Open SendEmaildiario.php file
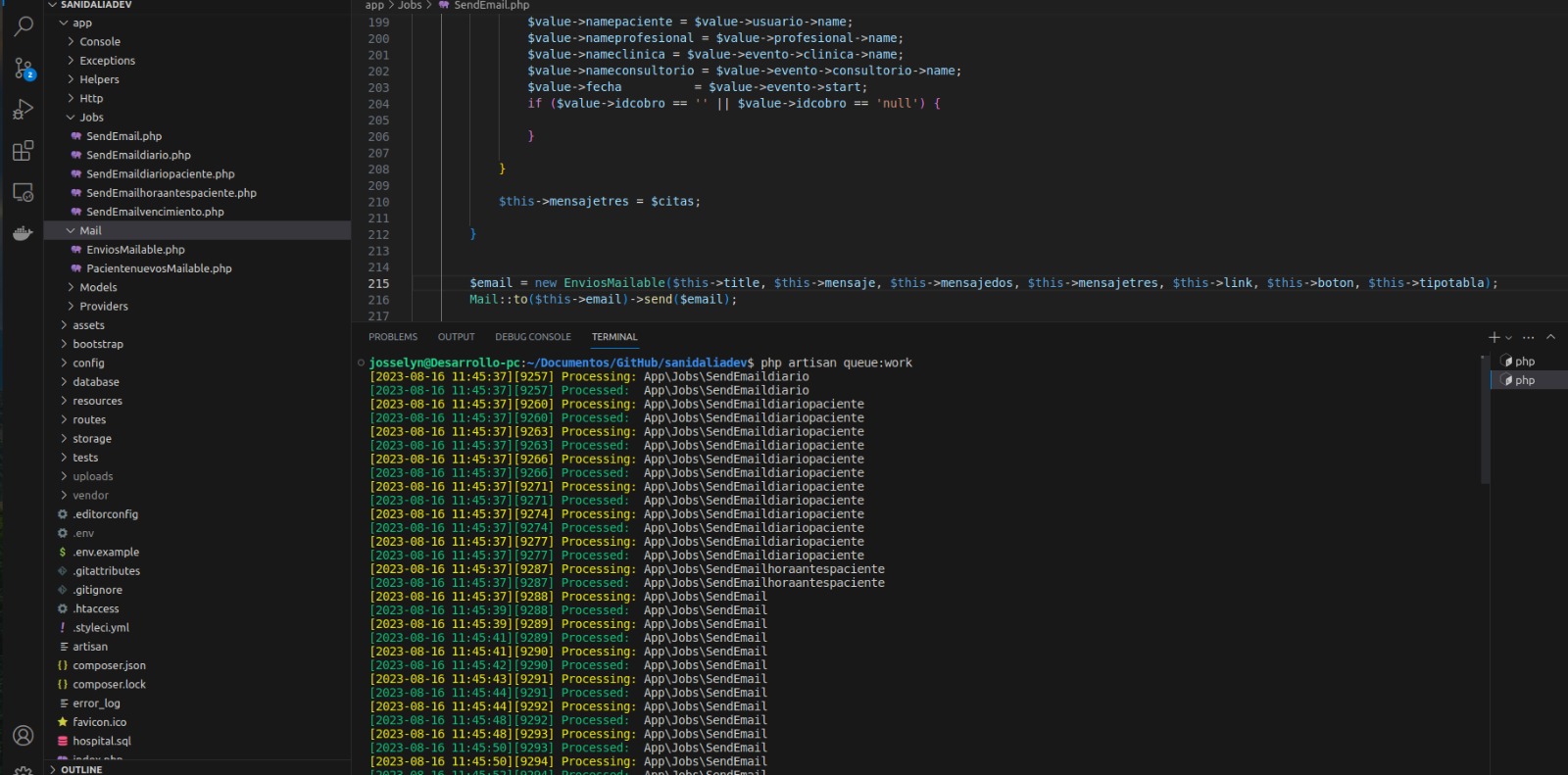This screenshot has height=775, width=1568. pos(138,156)
